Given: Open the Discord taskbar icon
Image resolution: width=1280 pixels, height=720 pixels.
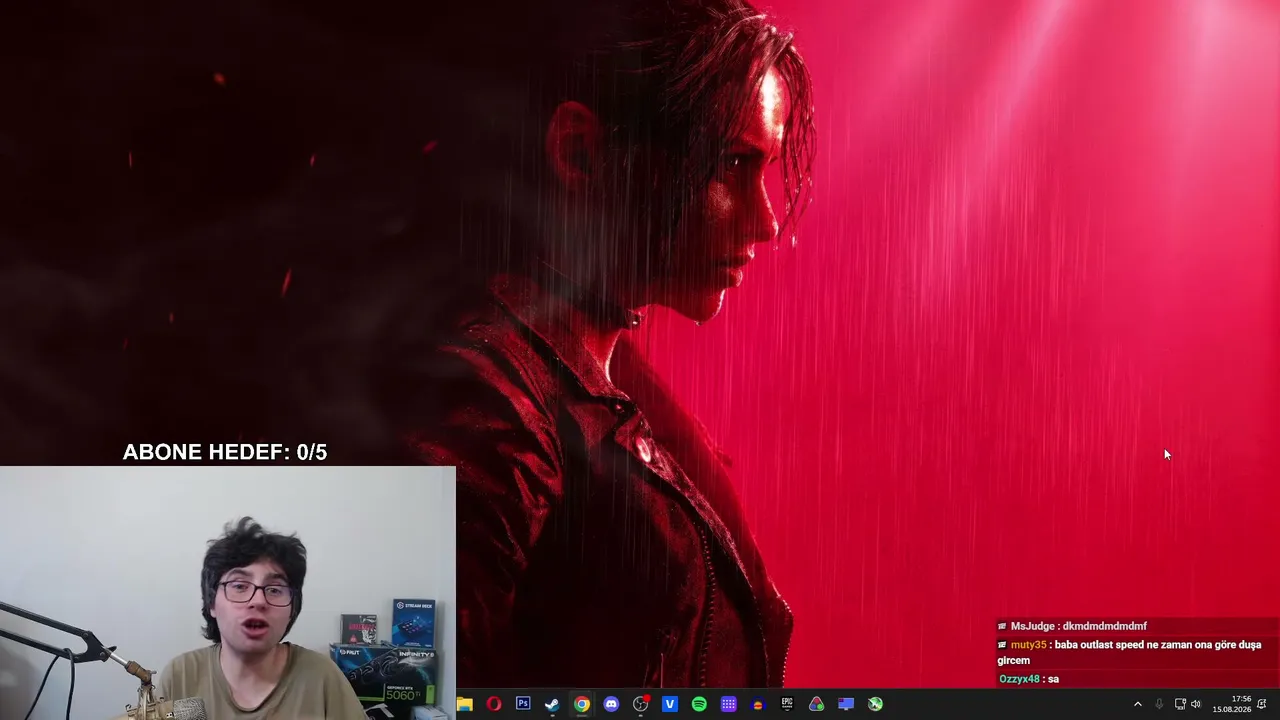Looking at the screenshot, I should (611, 704).
